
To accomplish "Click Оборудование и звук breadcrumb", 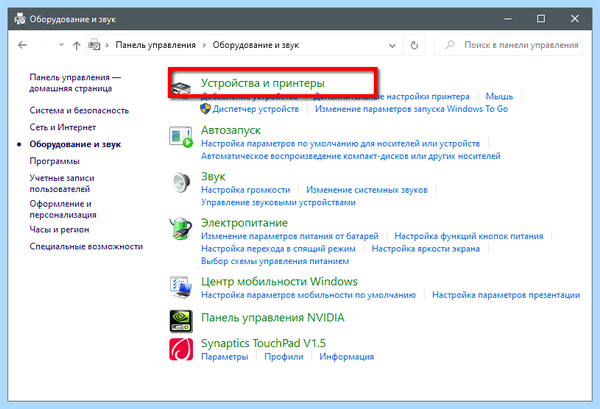I will 256,45.
